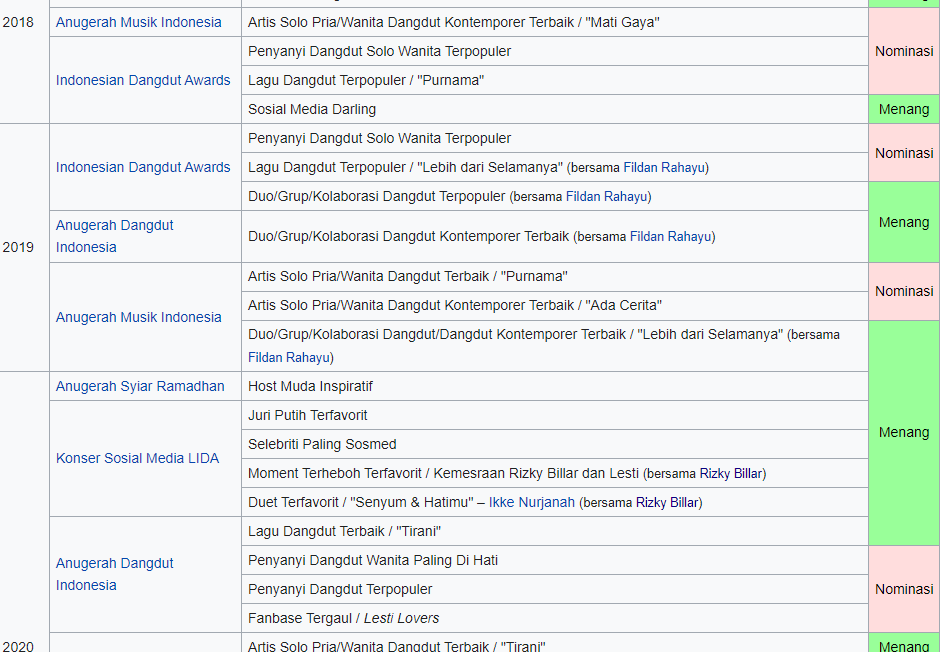Click Lagu Dangdut Terbaik / "Tirani" cell
The height and width of the screenshot is (652, 942).
(555, 531)
